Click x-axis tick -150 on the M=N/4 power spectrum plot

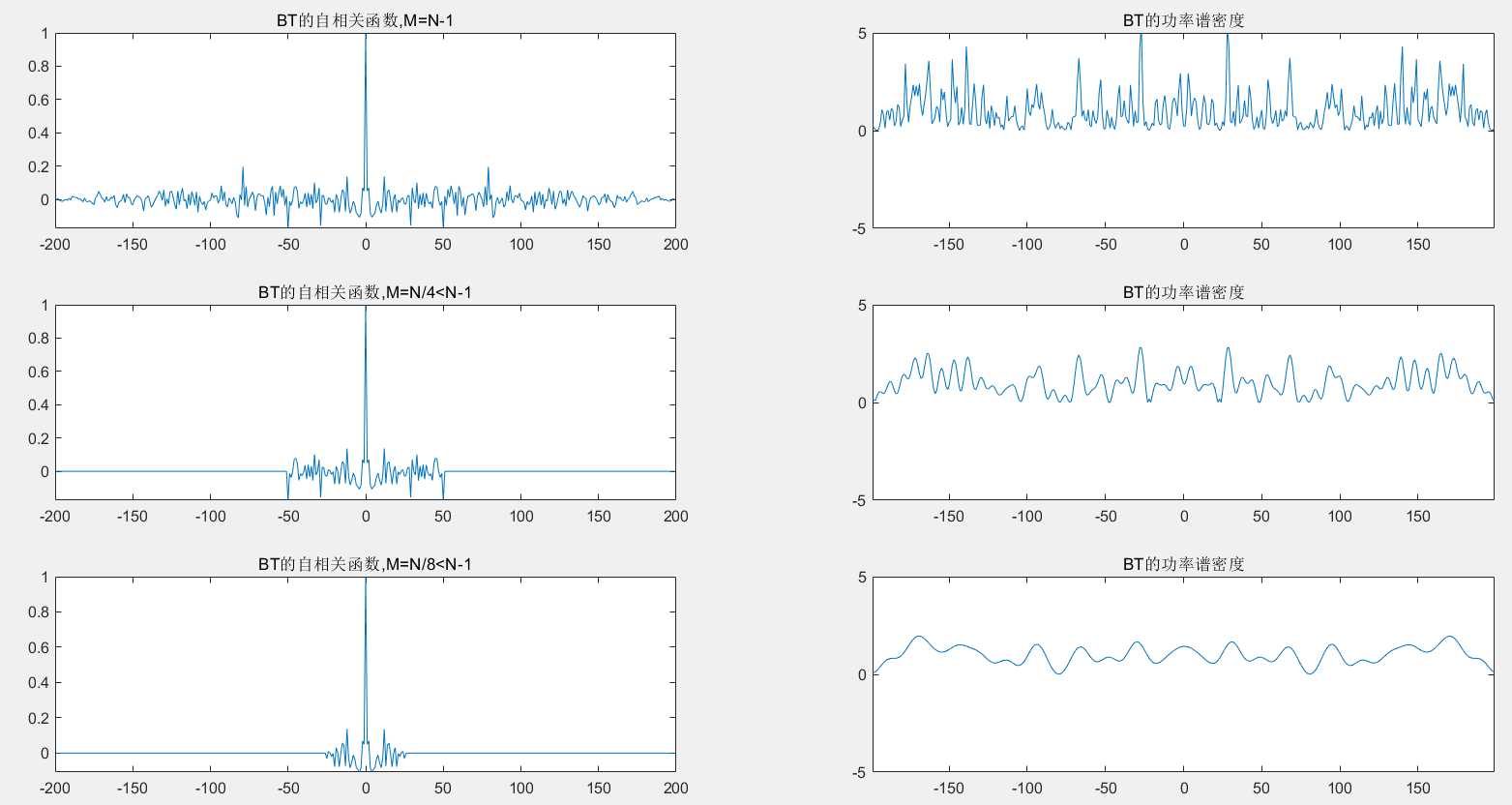point(949,516)
